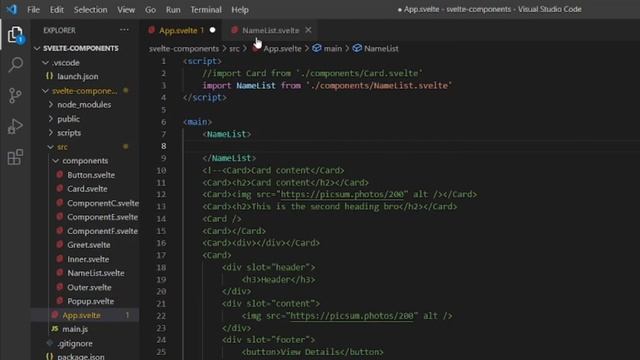Open the Run menu
This screenshot has height=360, width=640.
[173, 9]
